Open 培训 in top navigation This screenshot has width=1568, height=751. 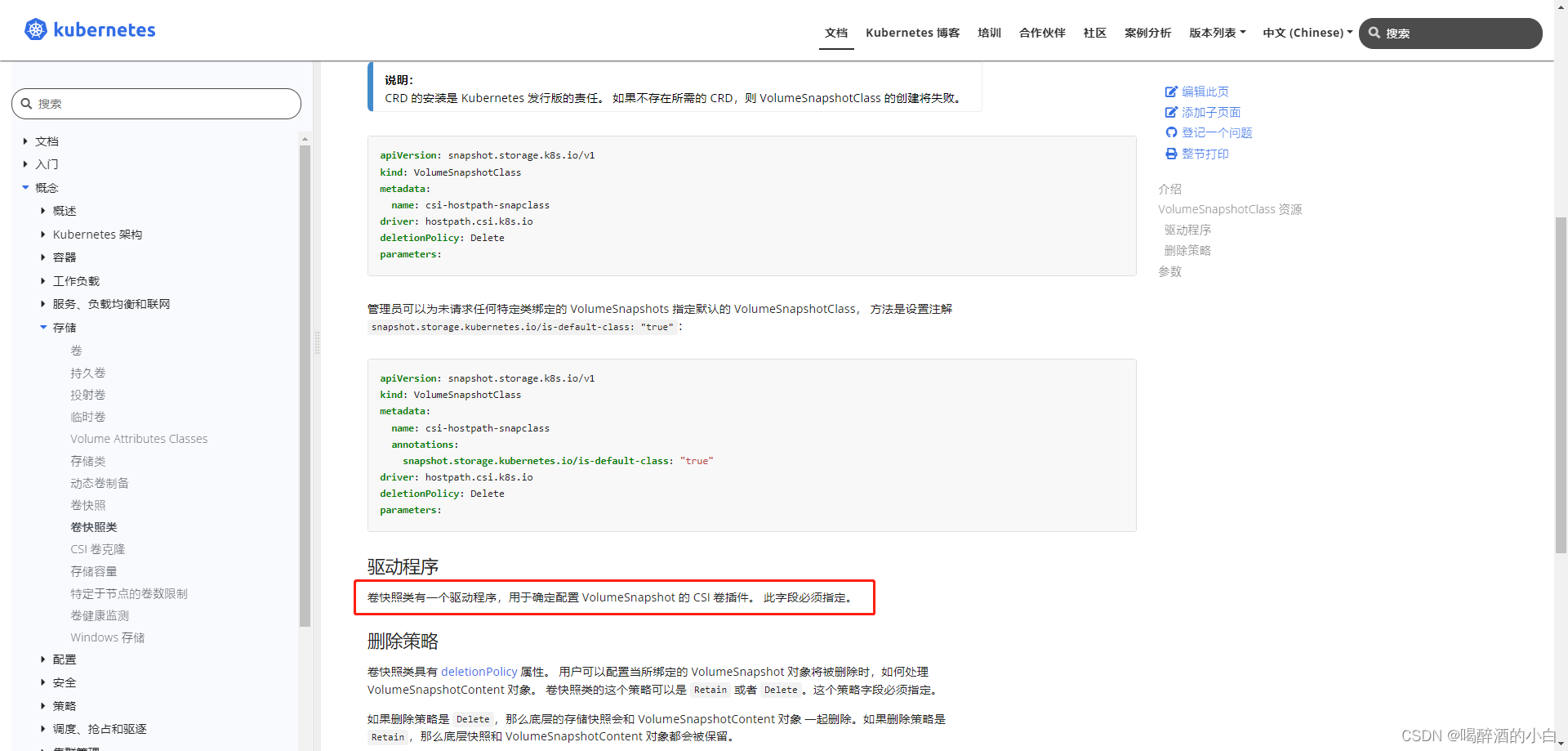(x=989, y=33)
